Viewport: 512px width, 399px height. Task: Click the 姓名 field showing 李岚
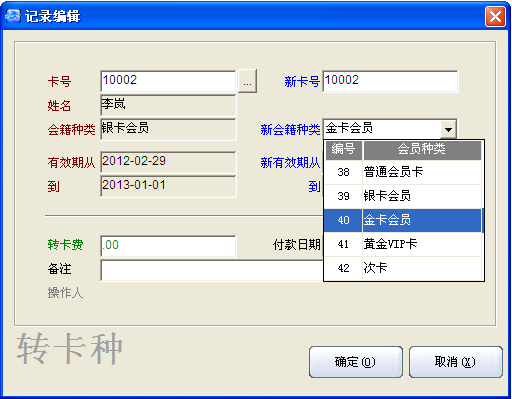click(x=168, y=105)
